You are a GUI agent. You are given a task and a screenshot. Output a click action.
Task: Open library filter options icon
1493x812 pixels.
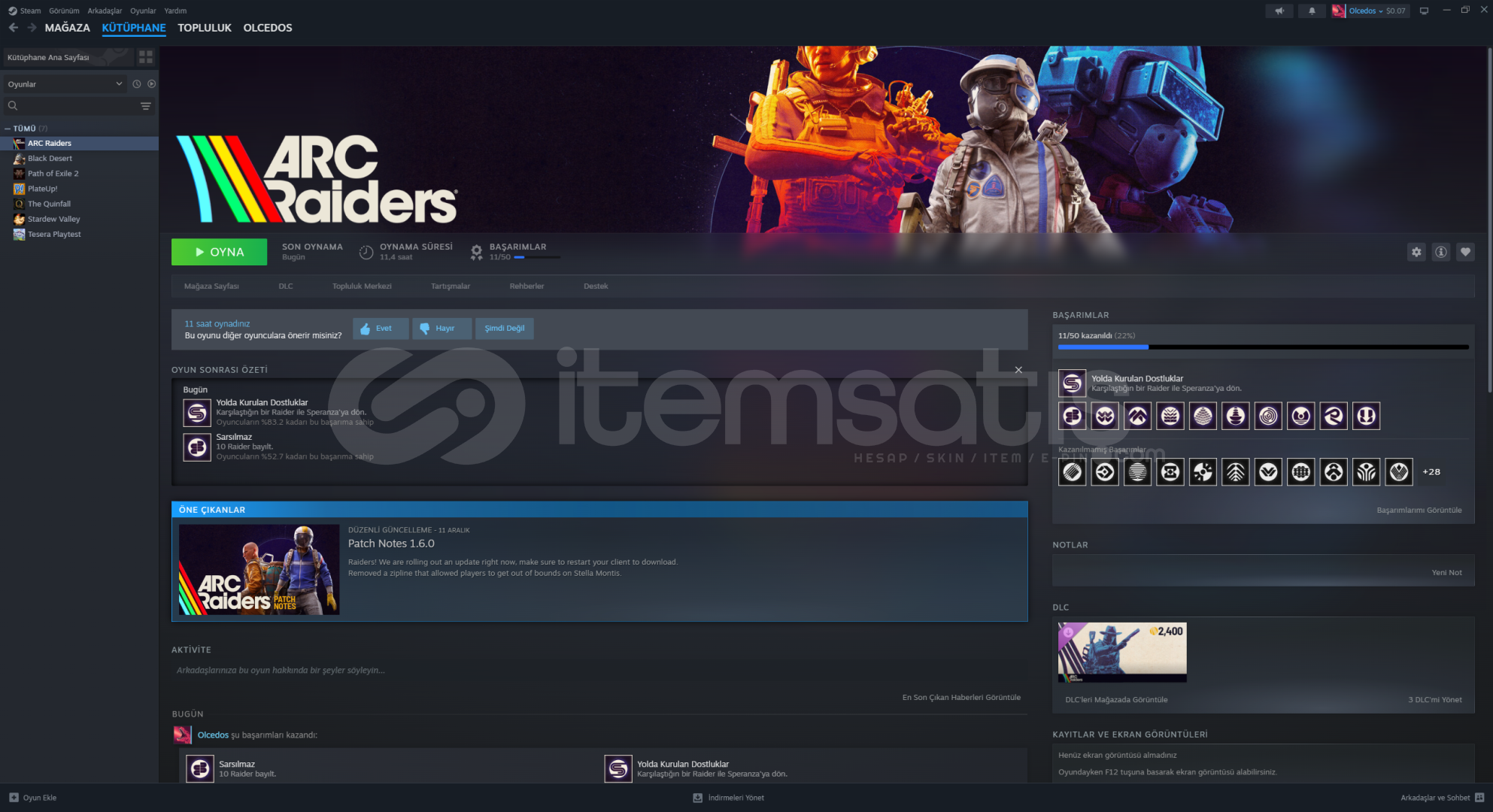pos(146,106)
